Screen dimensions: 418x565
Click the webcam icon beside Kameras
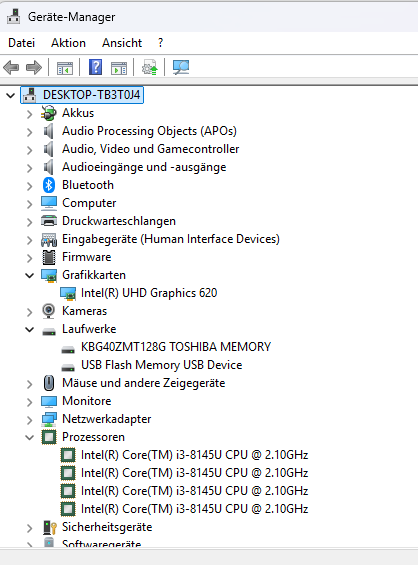tap(49, 311)
